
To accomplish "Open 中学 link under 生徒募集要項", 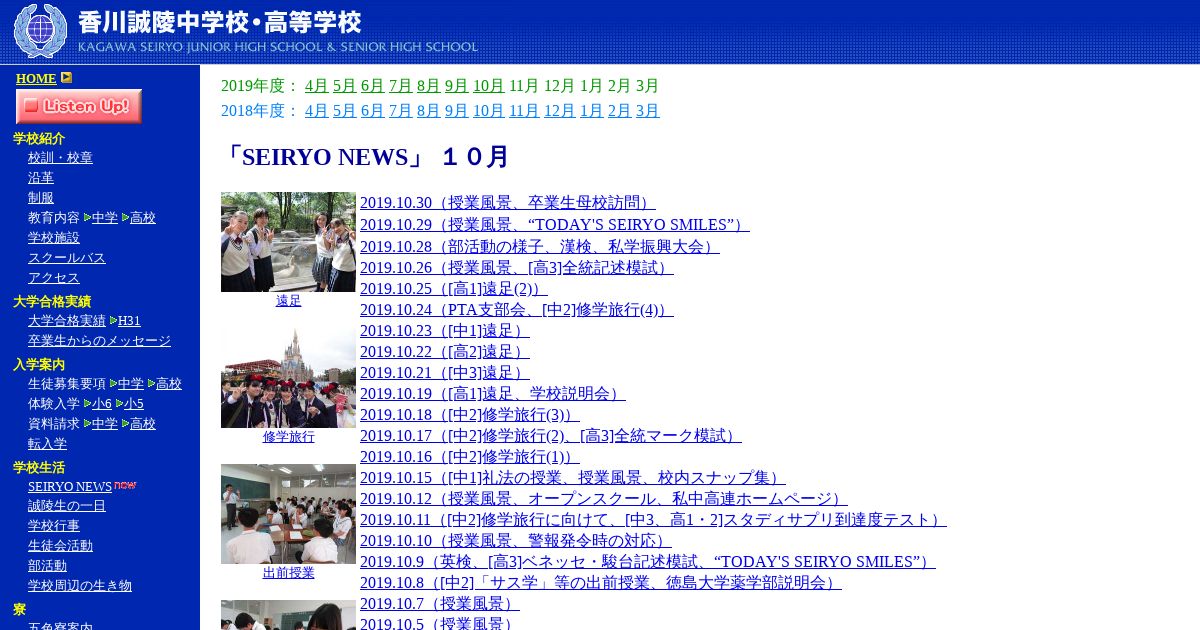I will pos(131,384).
